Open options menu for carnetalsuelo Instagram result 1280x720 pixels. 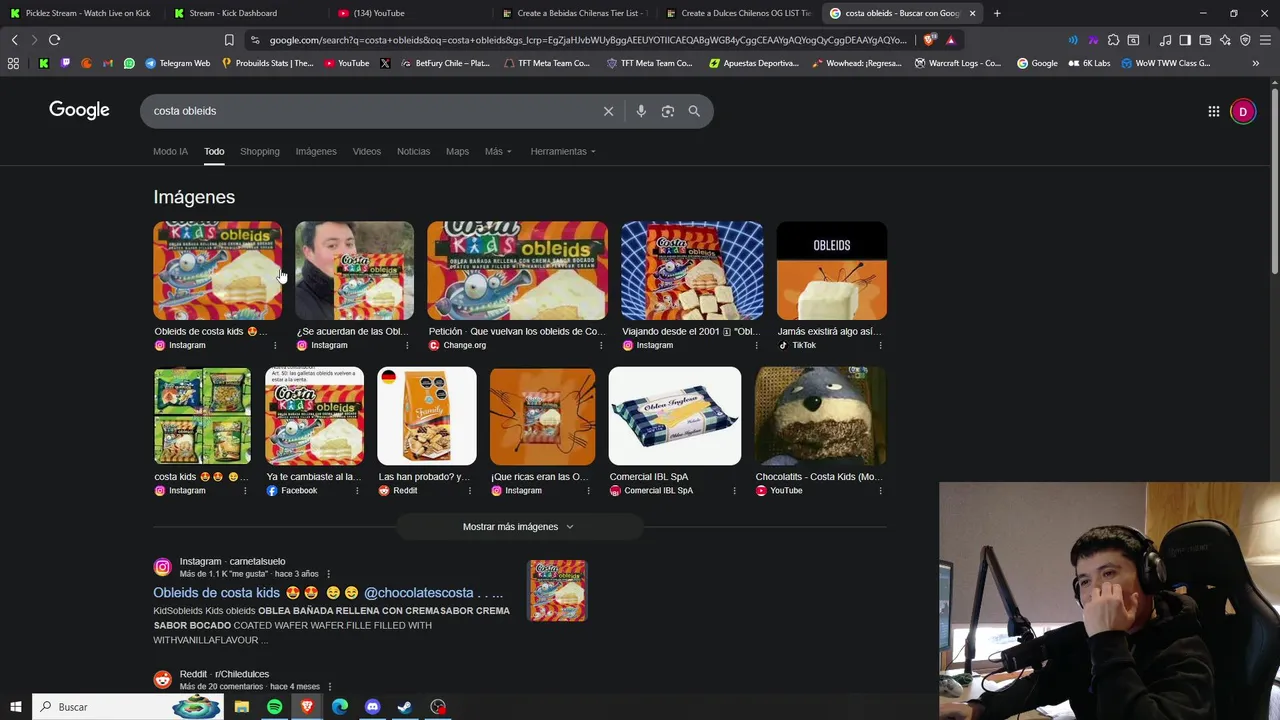point(328,574)
